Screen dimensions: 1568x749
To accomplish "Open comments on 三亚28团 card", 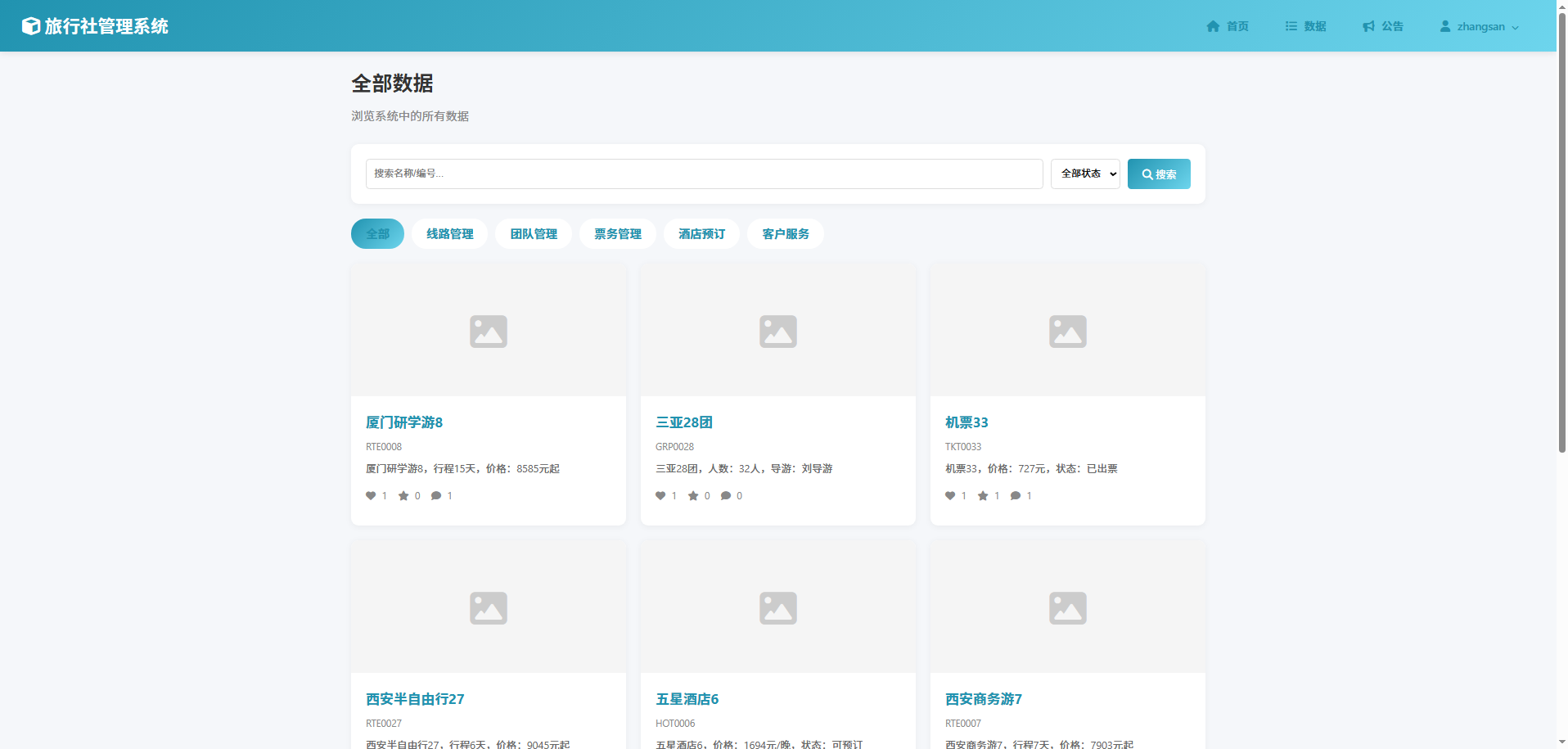I will tap(726, 495).
